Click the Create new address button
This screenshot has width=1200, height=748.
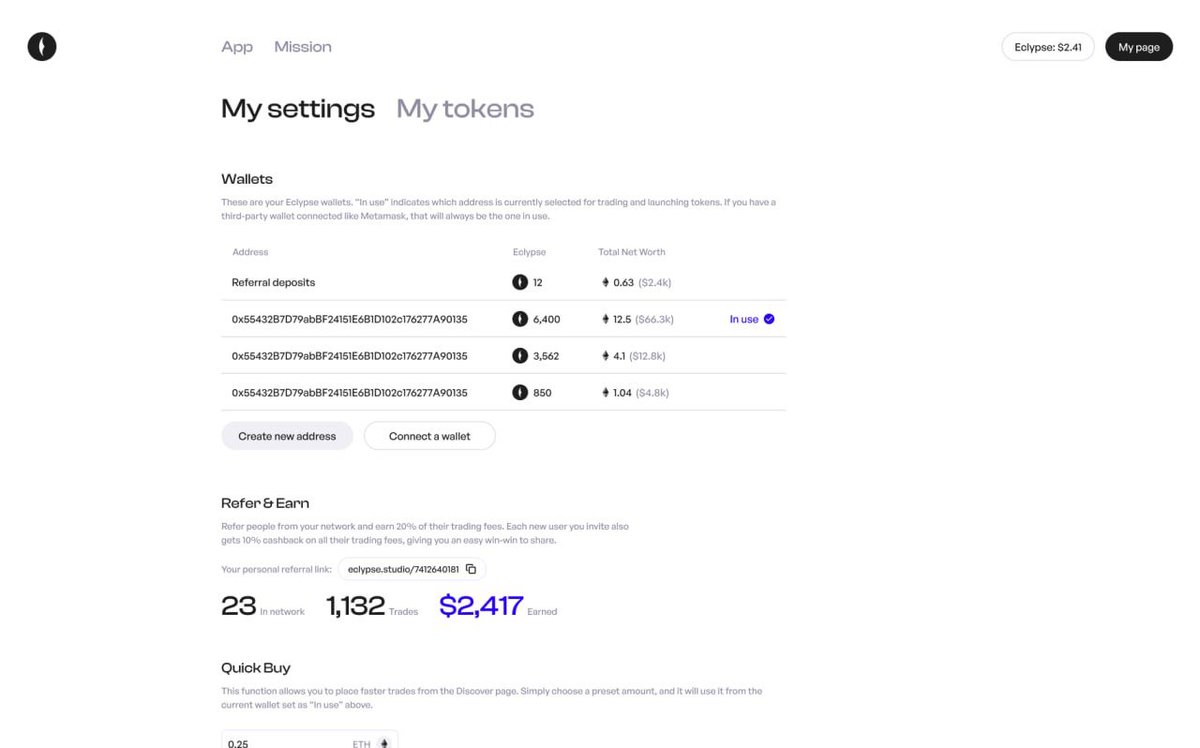click(x=287, y=435)
